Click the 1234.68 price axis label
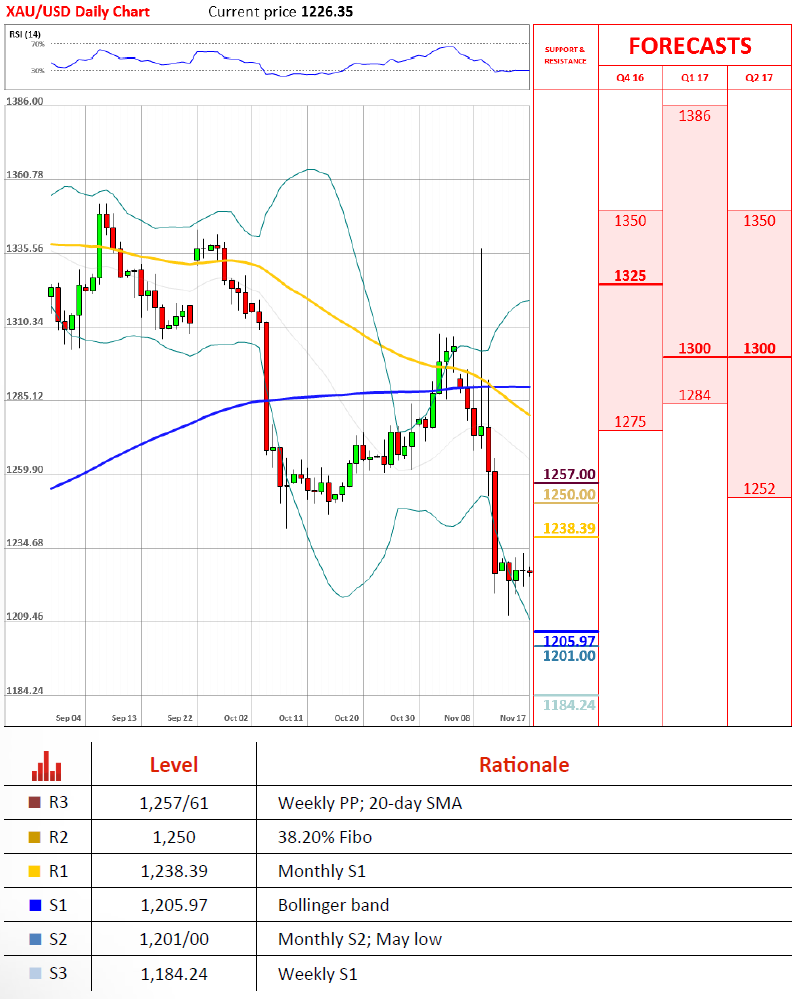 pos(25,543)
